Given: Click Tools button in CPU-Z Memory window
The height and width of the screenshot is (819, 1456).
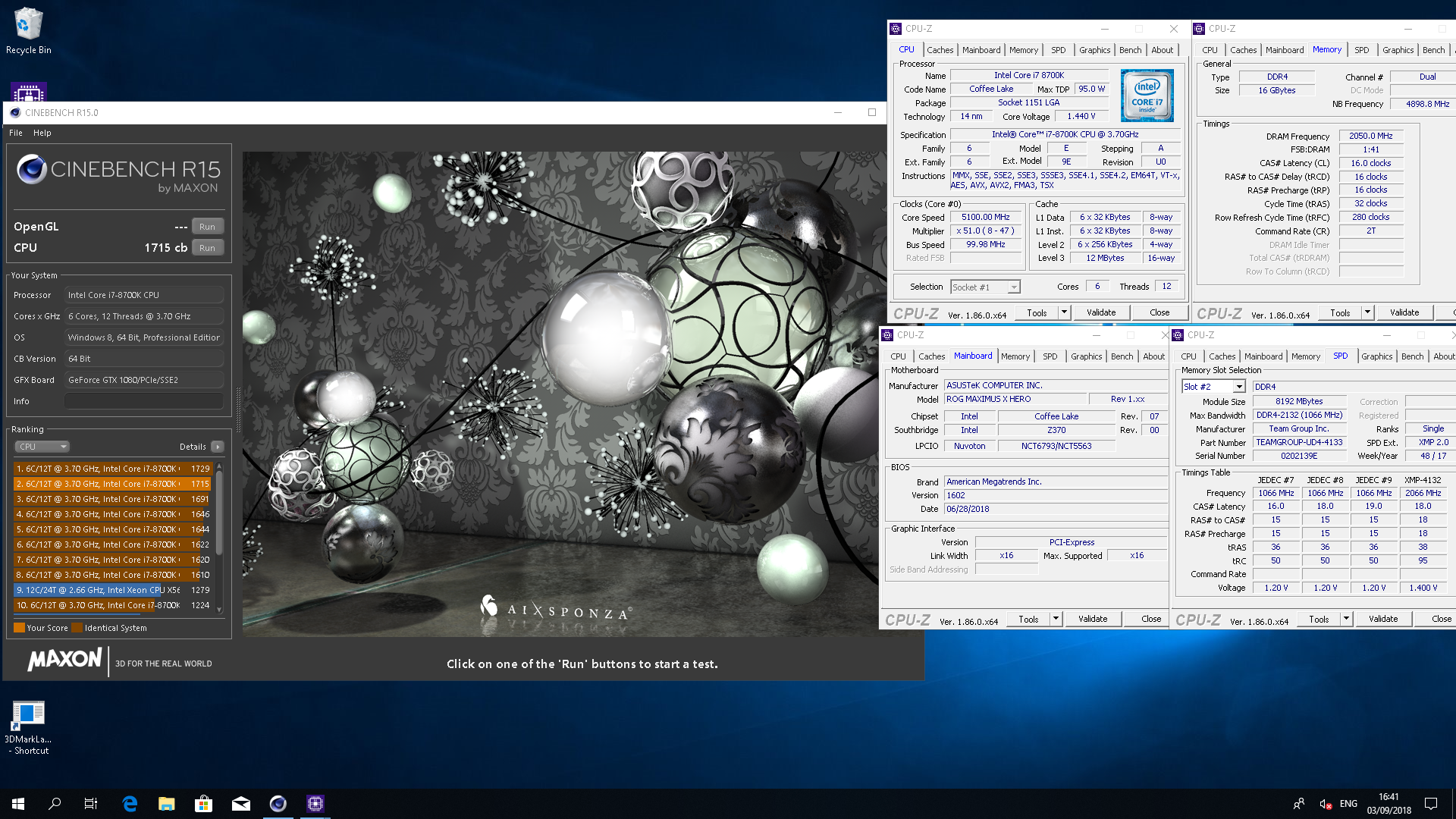Looking at the screenshot, I should (1340, 312).
